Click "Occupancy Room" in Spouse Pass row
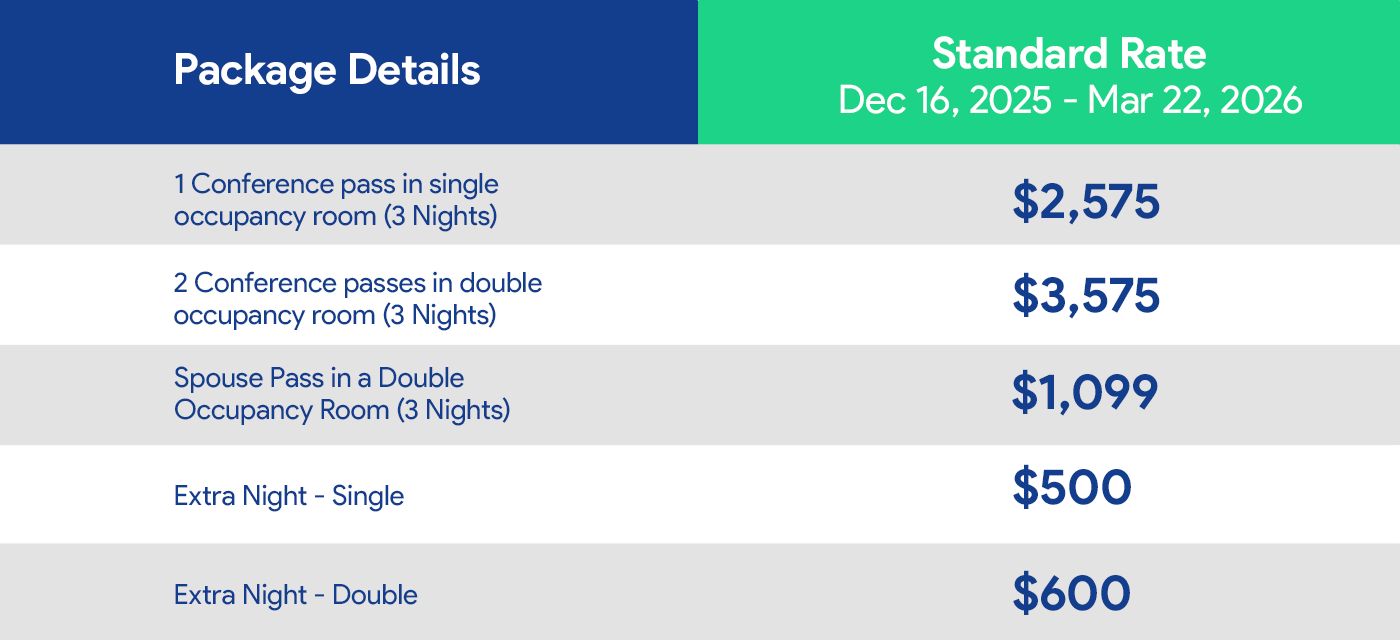The image size is (1400, 640). 274,410
